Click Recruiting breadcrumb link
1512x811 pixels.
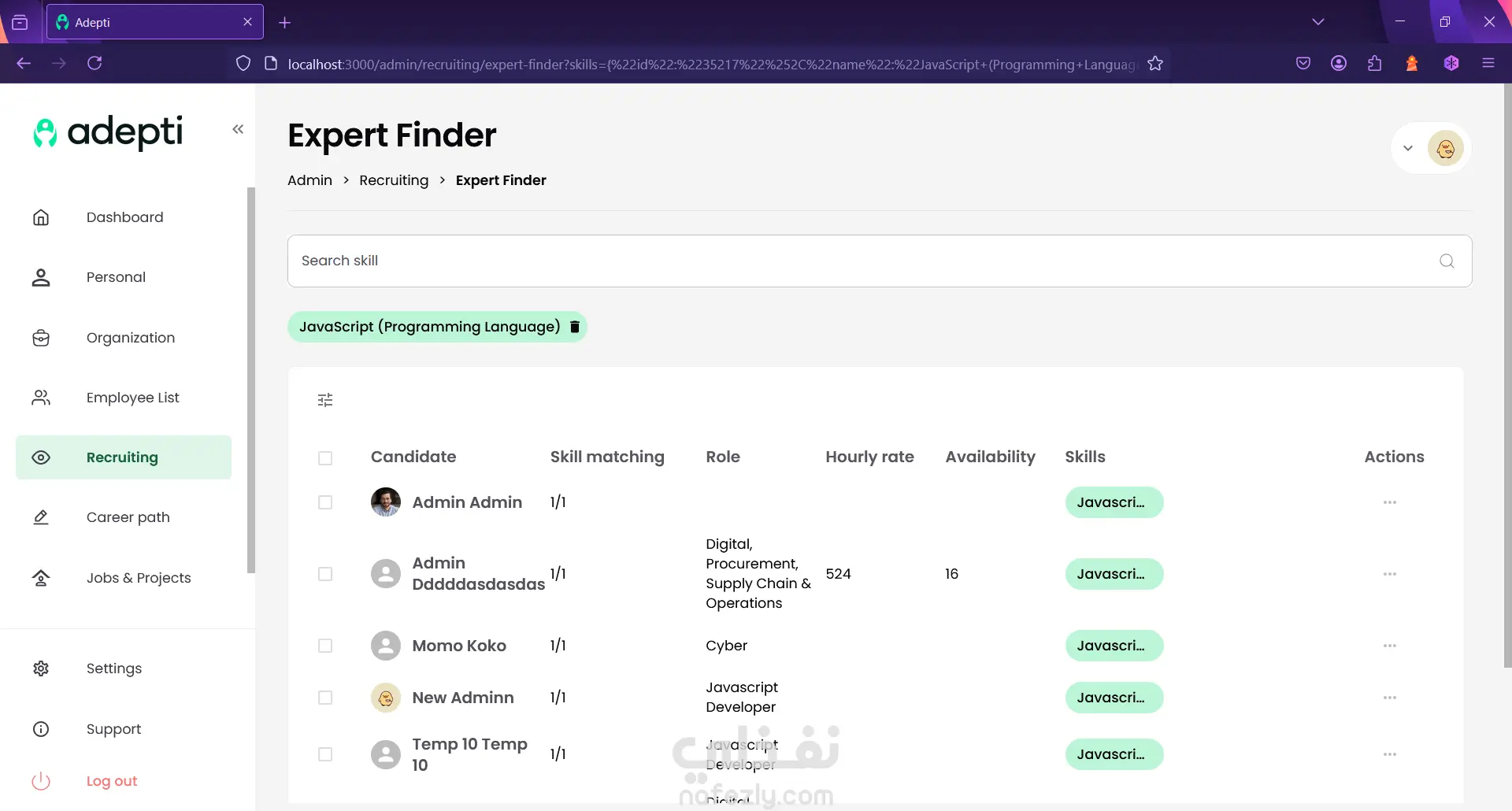point(394,180)
